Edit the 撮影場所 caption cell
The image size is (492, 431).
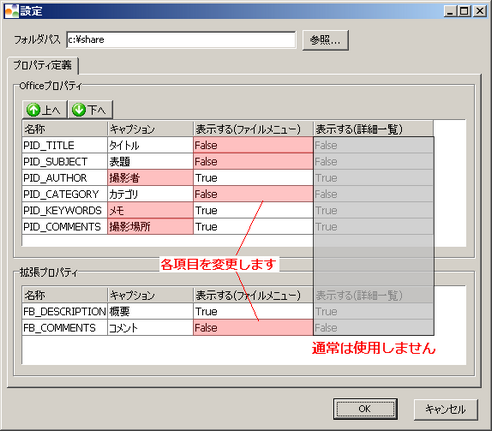point(150,227)
